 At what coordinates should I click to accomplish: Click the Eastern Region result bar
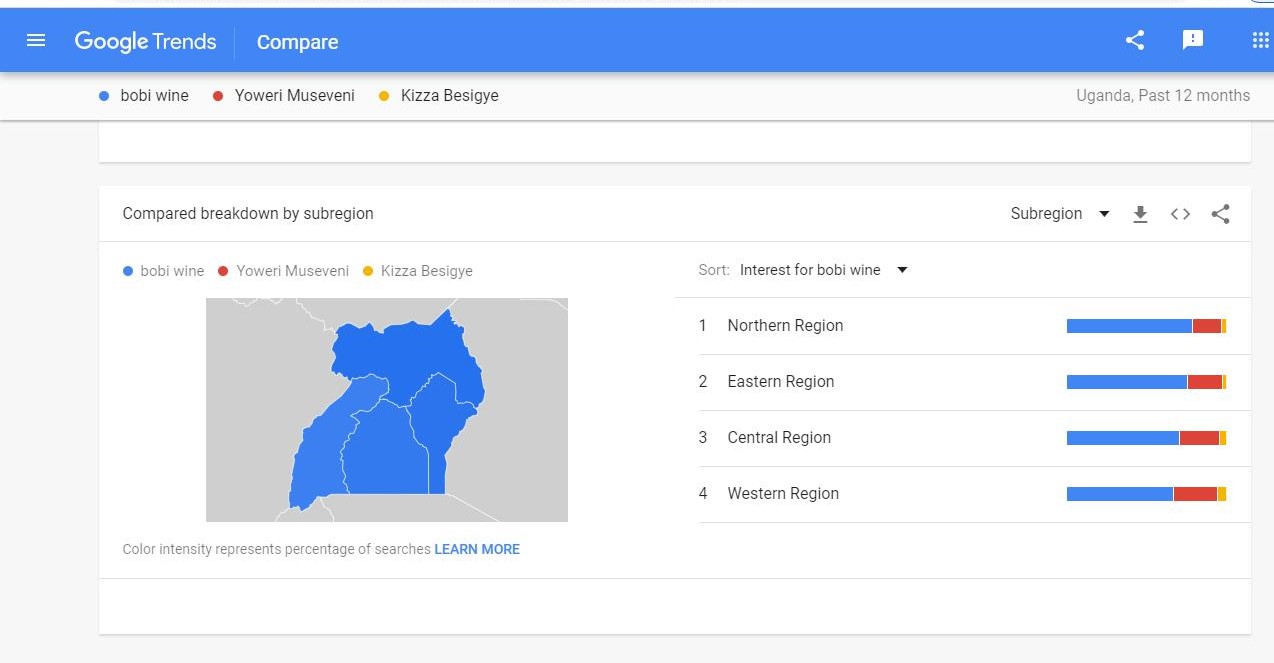tap(1146, 382)
